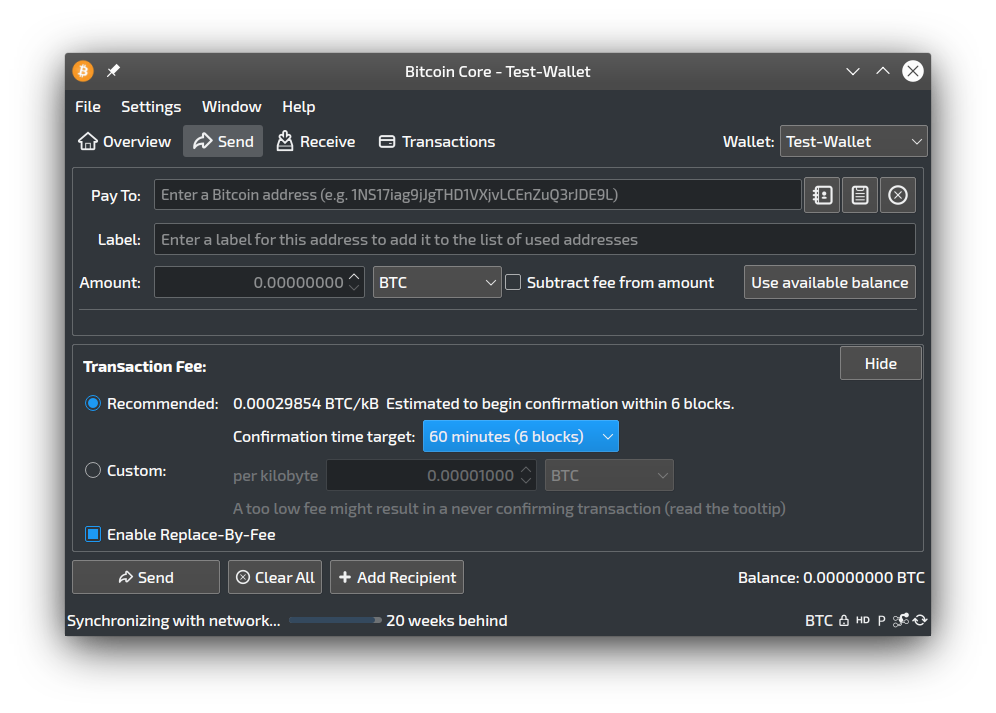Expand Confirmation time target 60 minutes dropdown

coord(521,437)
